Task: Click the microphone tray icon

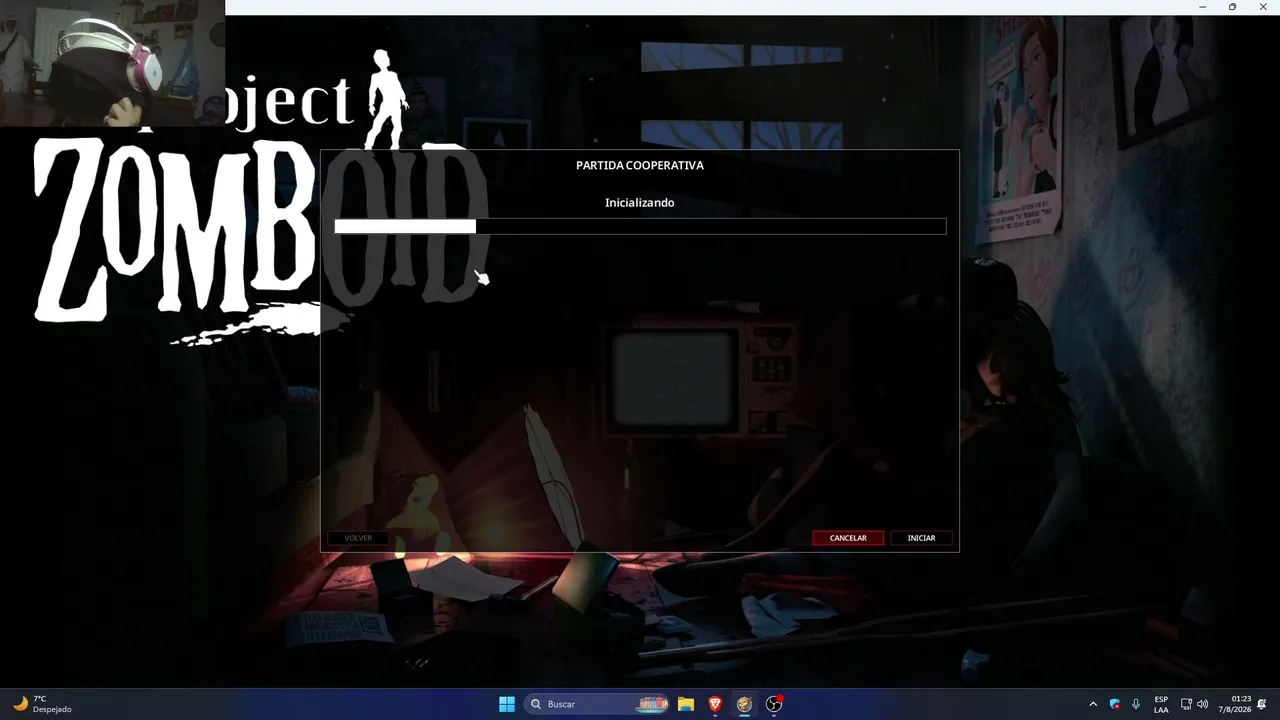Action: pyautogui.click(x=1136, y=704)
